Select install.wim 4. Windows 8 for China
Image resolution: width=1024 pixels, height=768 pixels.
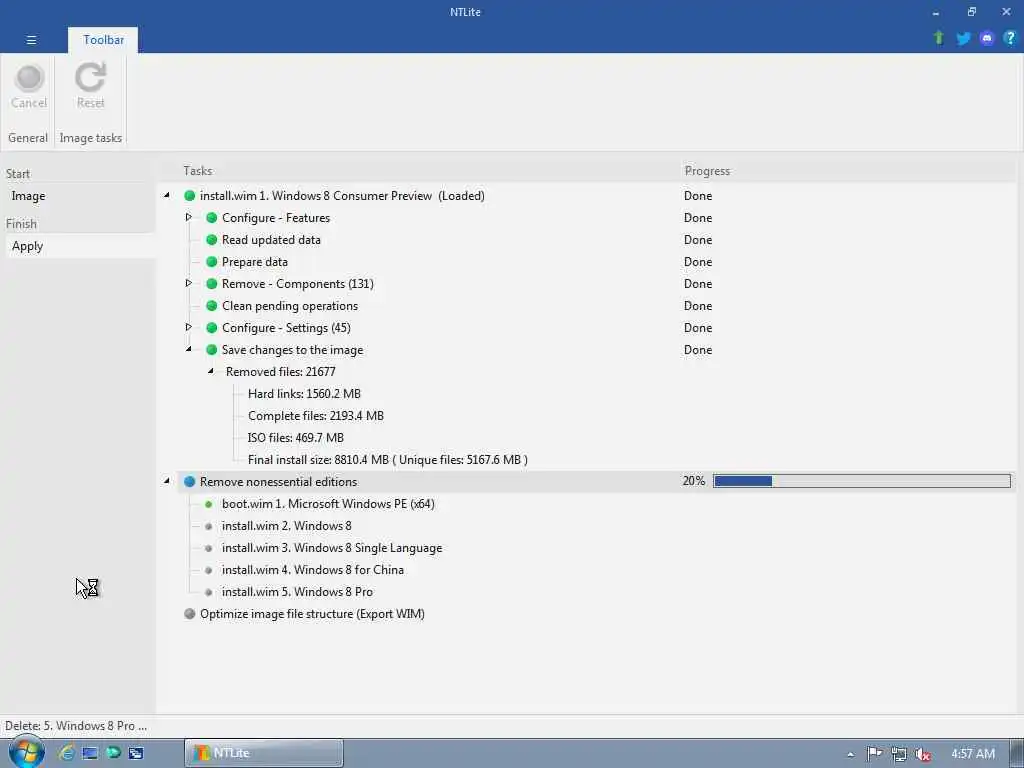[x=312, y=570]
